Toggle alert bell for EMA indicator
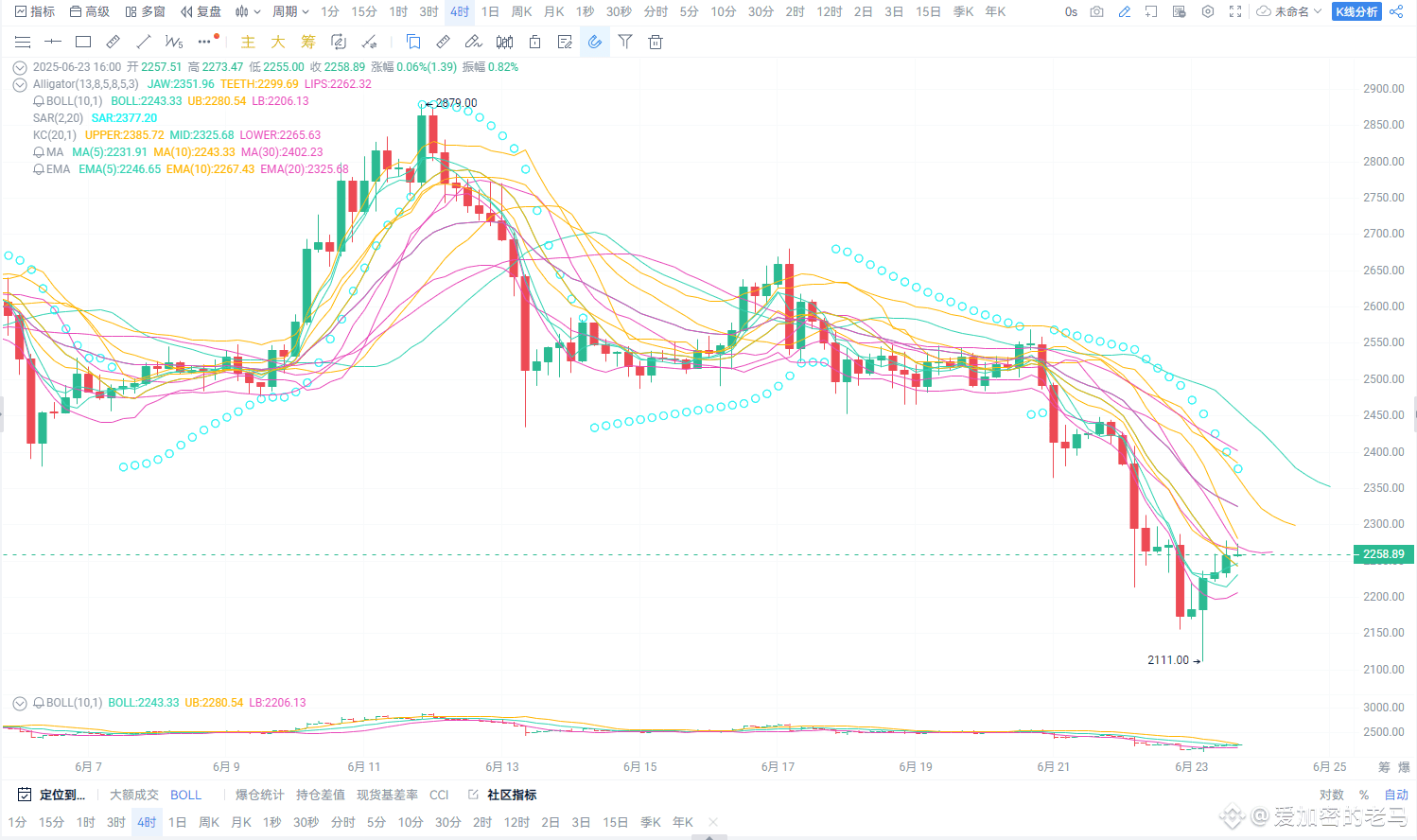This screenshot has height=840, width=1417. [x=39, y=169]
